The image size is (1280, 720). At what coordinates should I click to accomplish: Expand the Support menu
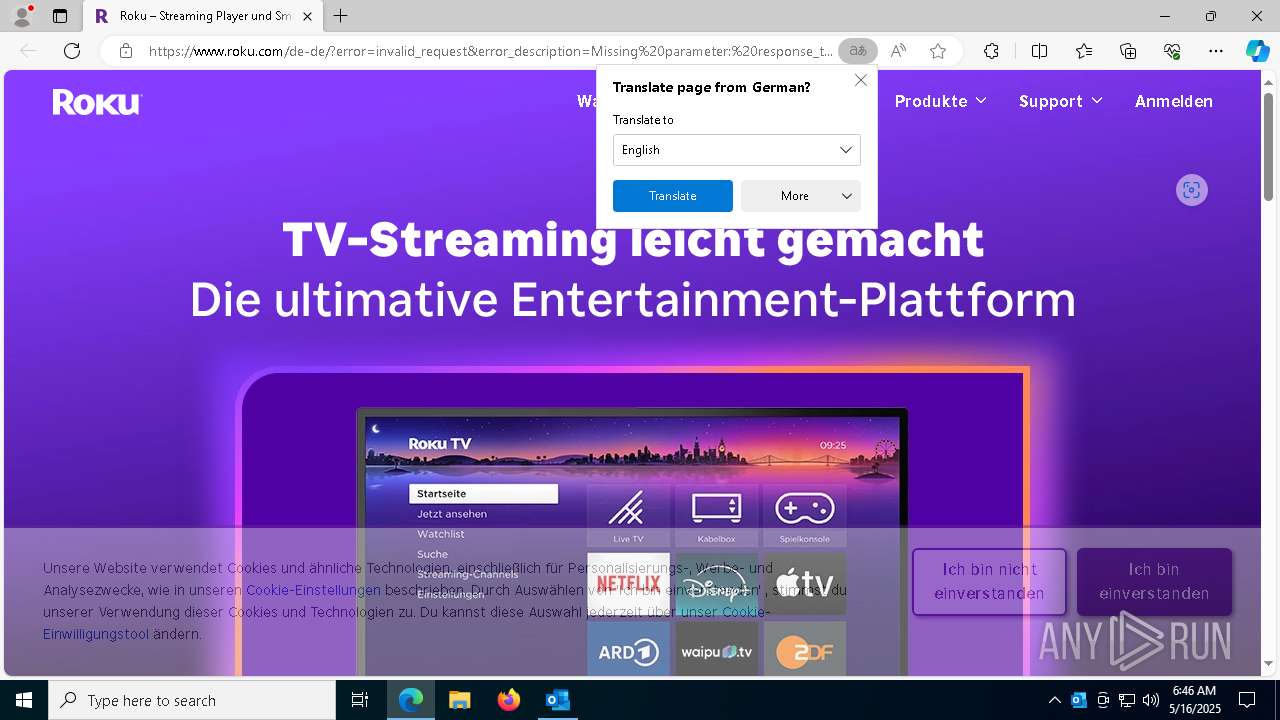click(x=1061, y=101)
